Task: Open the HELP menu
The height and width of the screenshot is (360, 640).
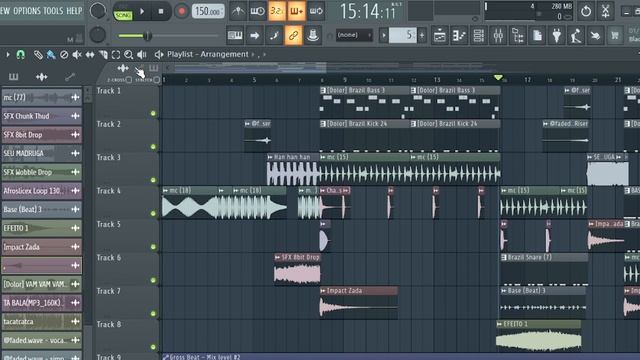Action: point(74,11)
